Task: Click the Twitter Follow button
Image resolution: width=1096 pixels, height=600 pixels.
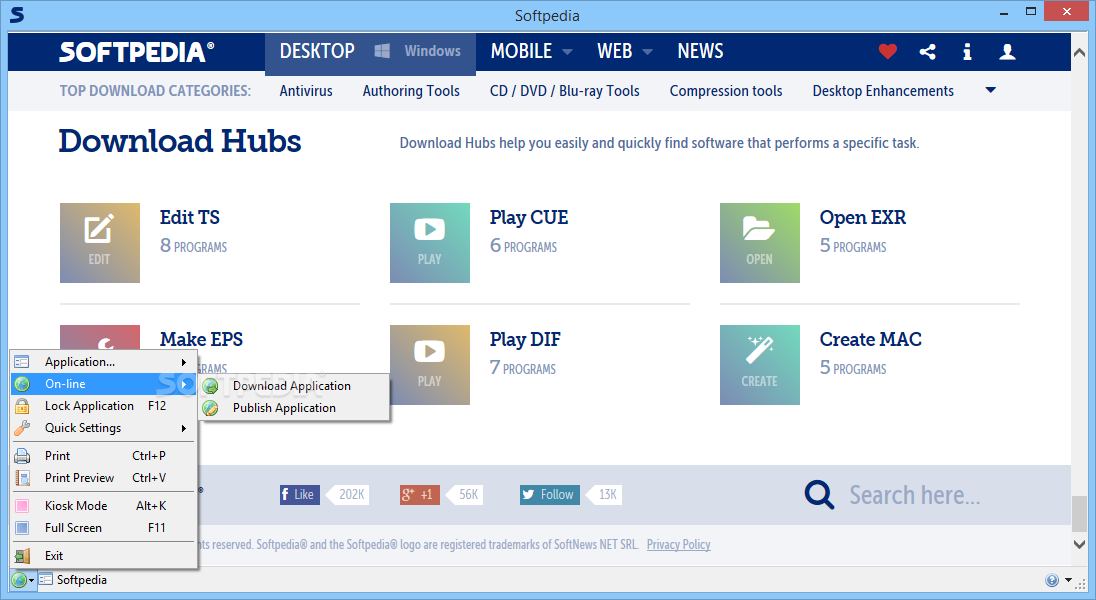Action: 549,494
